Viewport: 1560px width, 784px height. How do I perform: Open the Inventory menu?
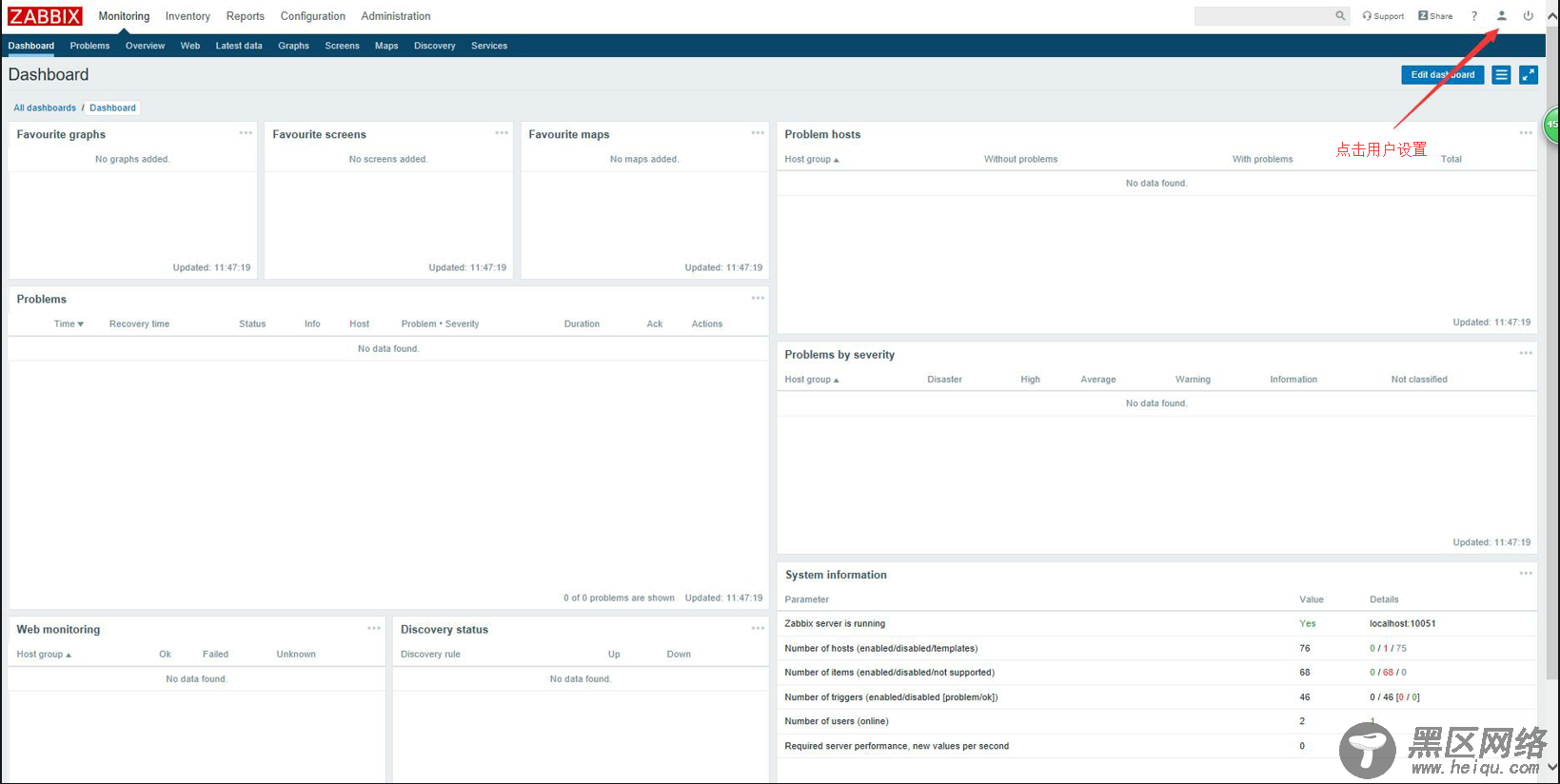tap(188, 16)
